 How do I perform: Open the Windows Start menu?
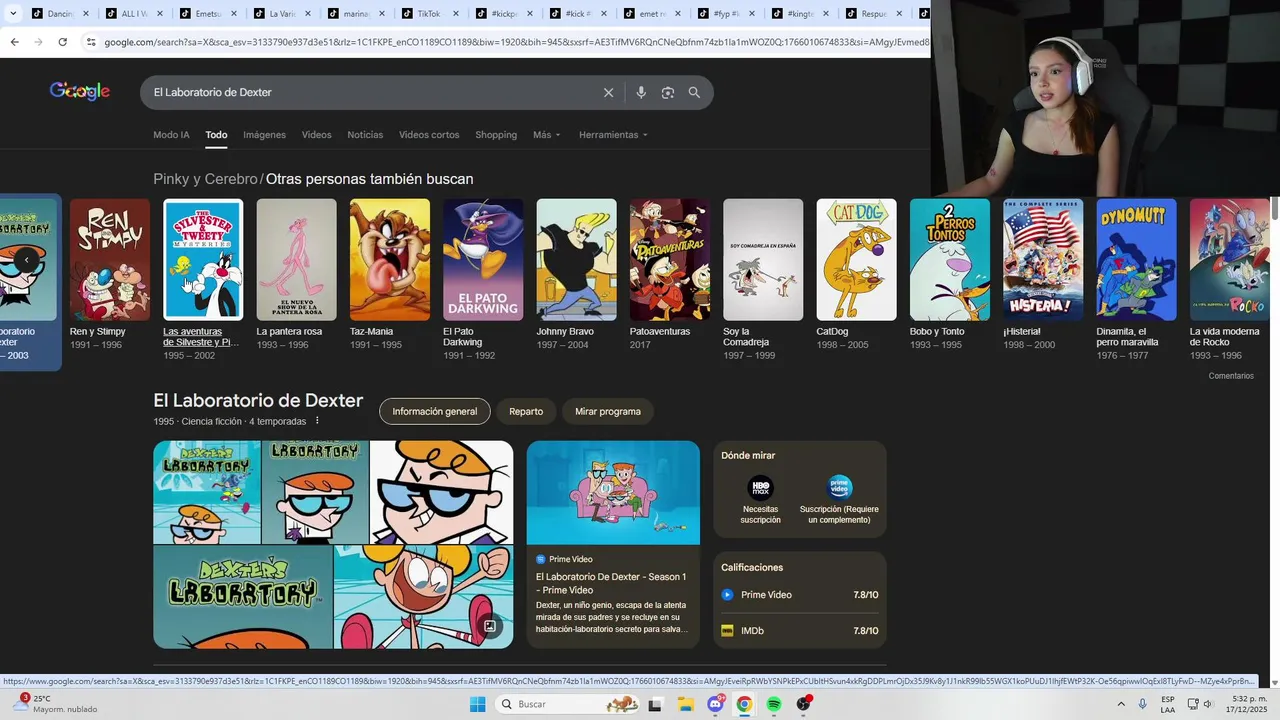477,704
